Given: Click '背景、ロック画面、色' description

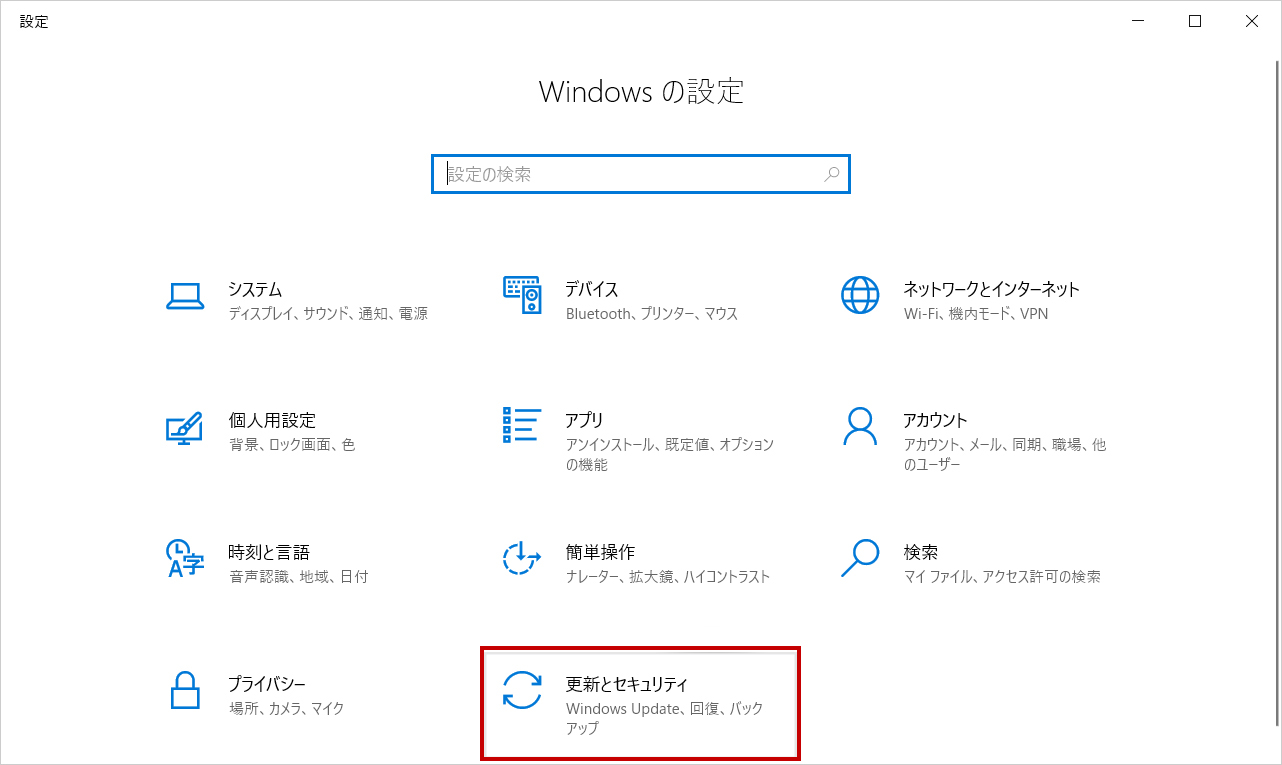Looking at the screenshot, I should 292,444.
